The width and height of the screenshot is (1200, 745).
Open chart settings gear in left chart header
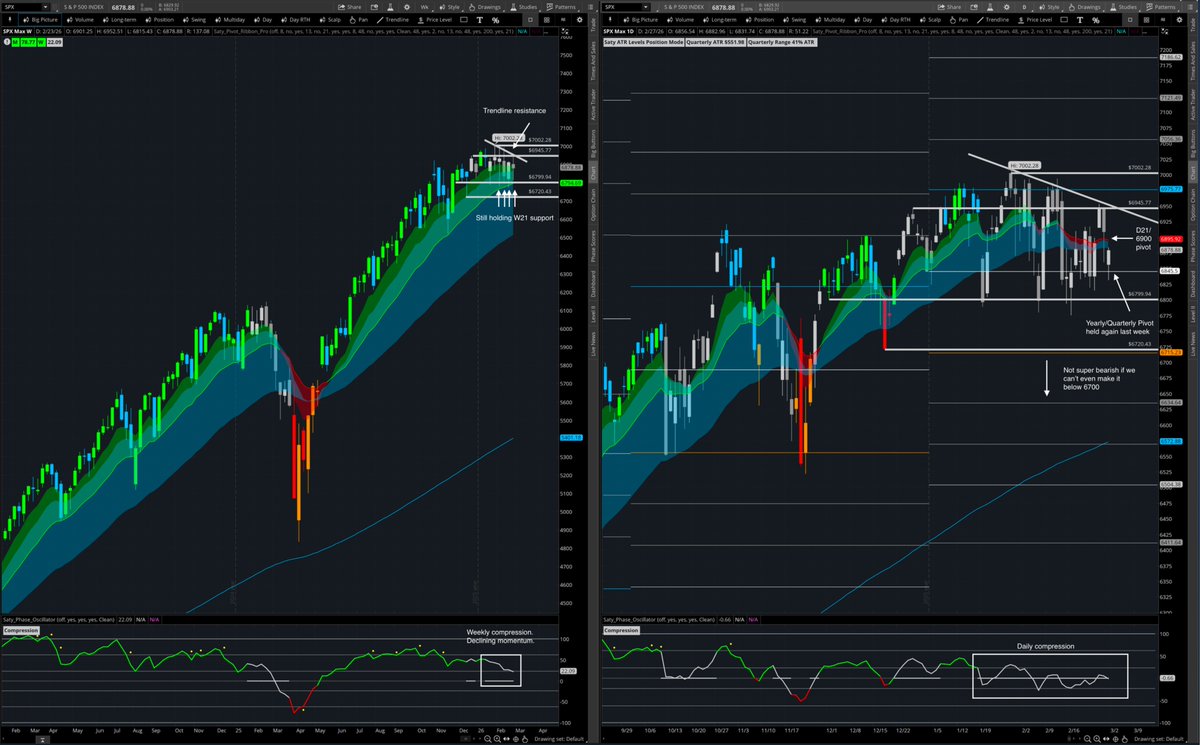click(407, 7)
